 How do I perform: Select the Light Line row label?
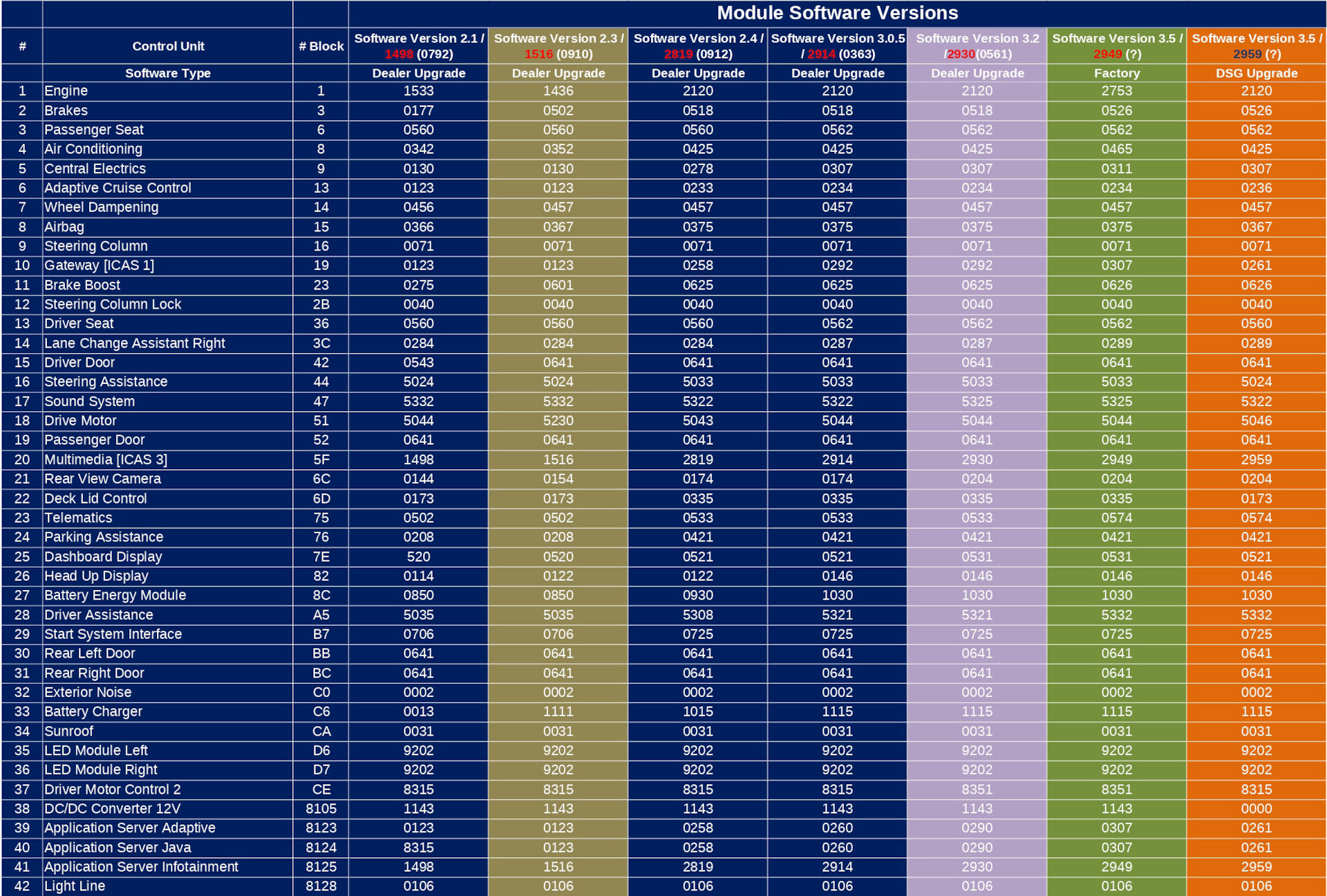(75, 886)
